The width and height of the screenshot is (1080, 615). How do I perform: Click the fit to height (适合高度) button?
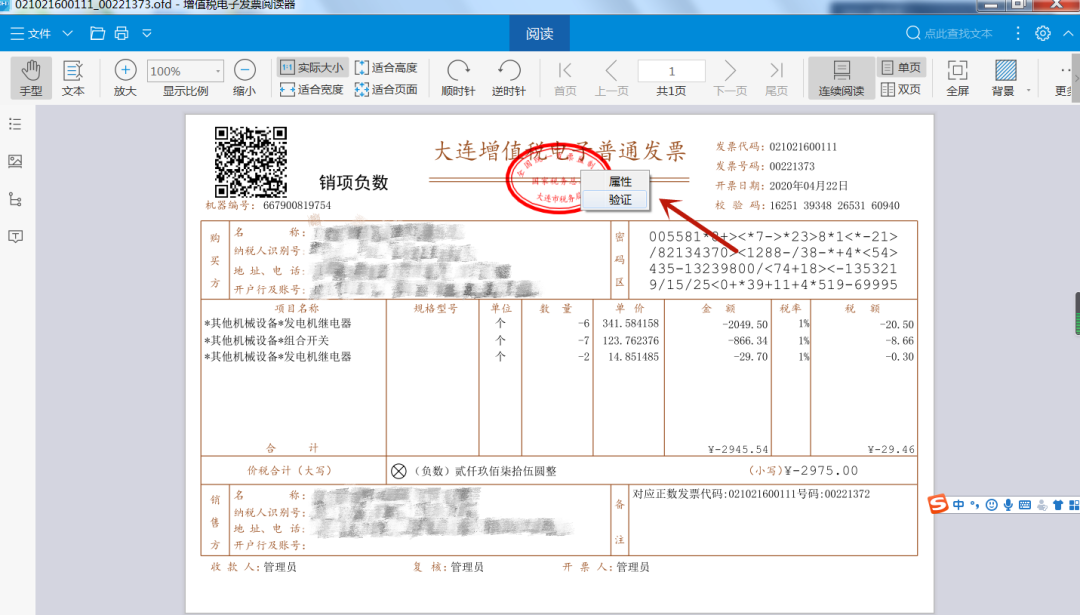coord(386,67)
